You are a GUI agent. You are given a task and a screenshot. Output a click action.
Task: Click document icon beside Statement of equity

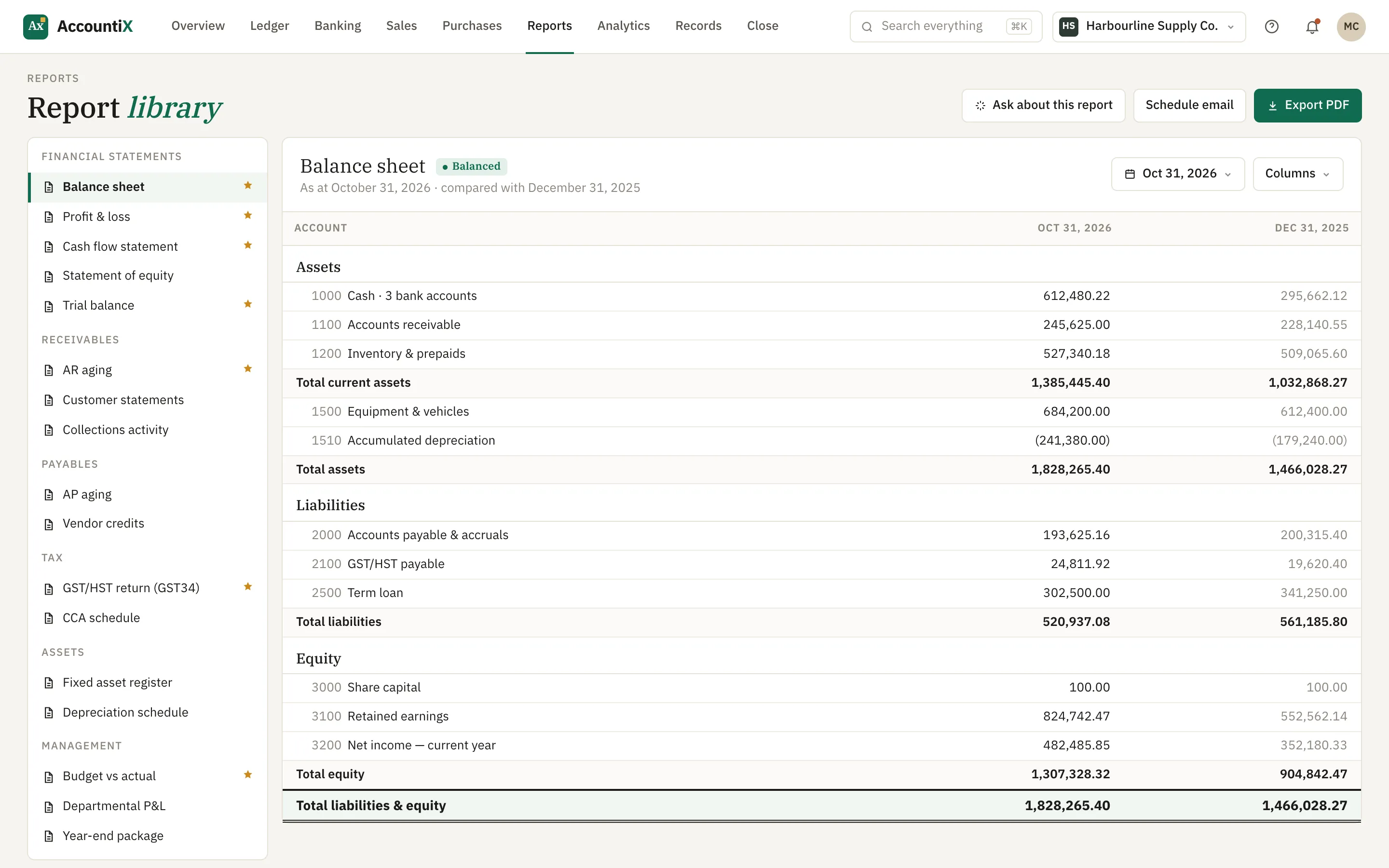[x=49, y=277]
